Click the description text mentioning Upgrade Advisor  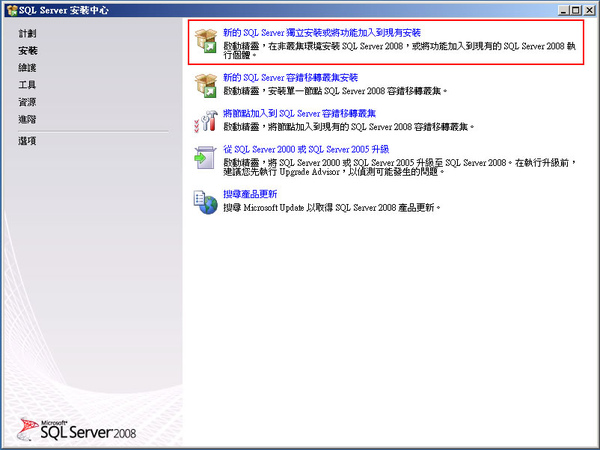(400, 167)
